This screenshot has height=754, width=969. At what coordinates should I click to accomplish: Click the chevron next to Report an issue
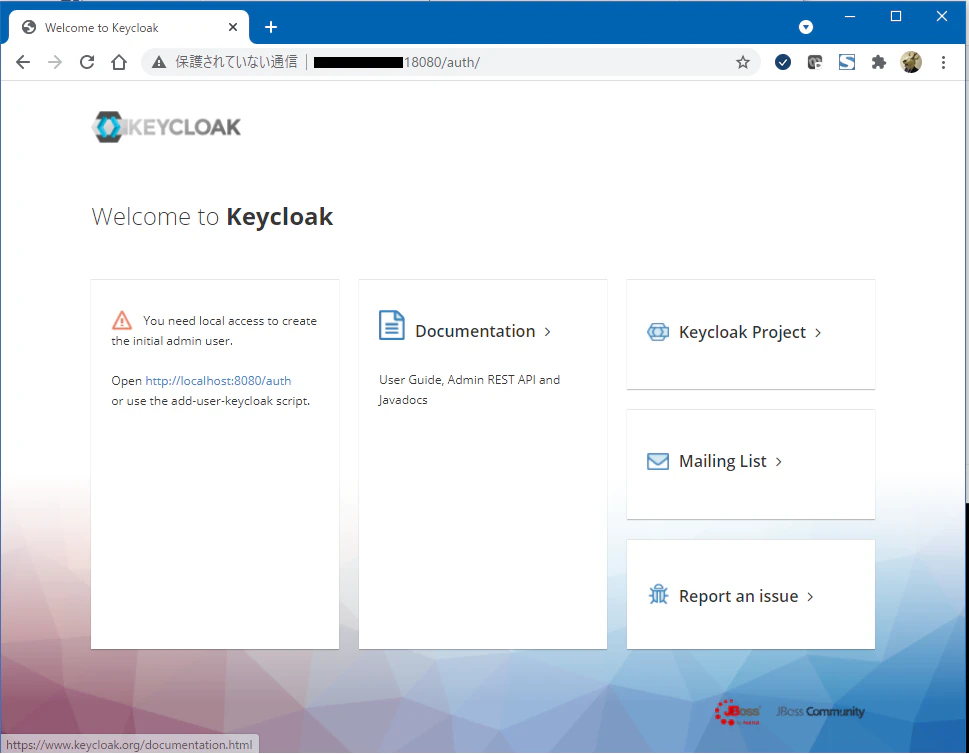(x=810, y=596)
